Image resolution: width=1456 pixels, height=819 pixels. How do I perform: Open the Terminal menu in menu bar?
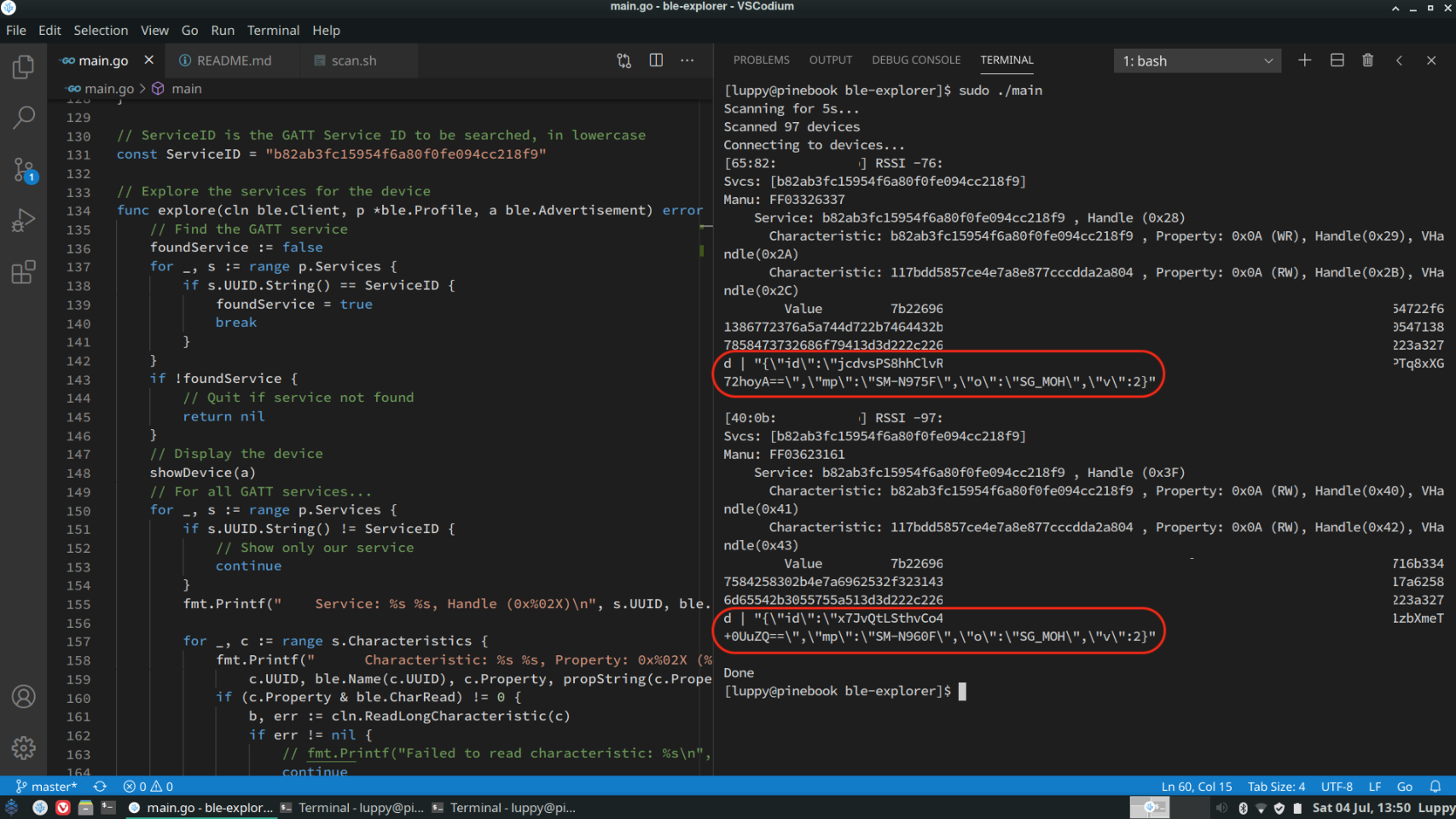click(x=273, y=30)
